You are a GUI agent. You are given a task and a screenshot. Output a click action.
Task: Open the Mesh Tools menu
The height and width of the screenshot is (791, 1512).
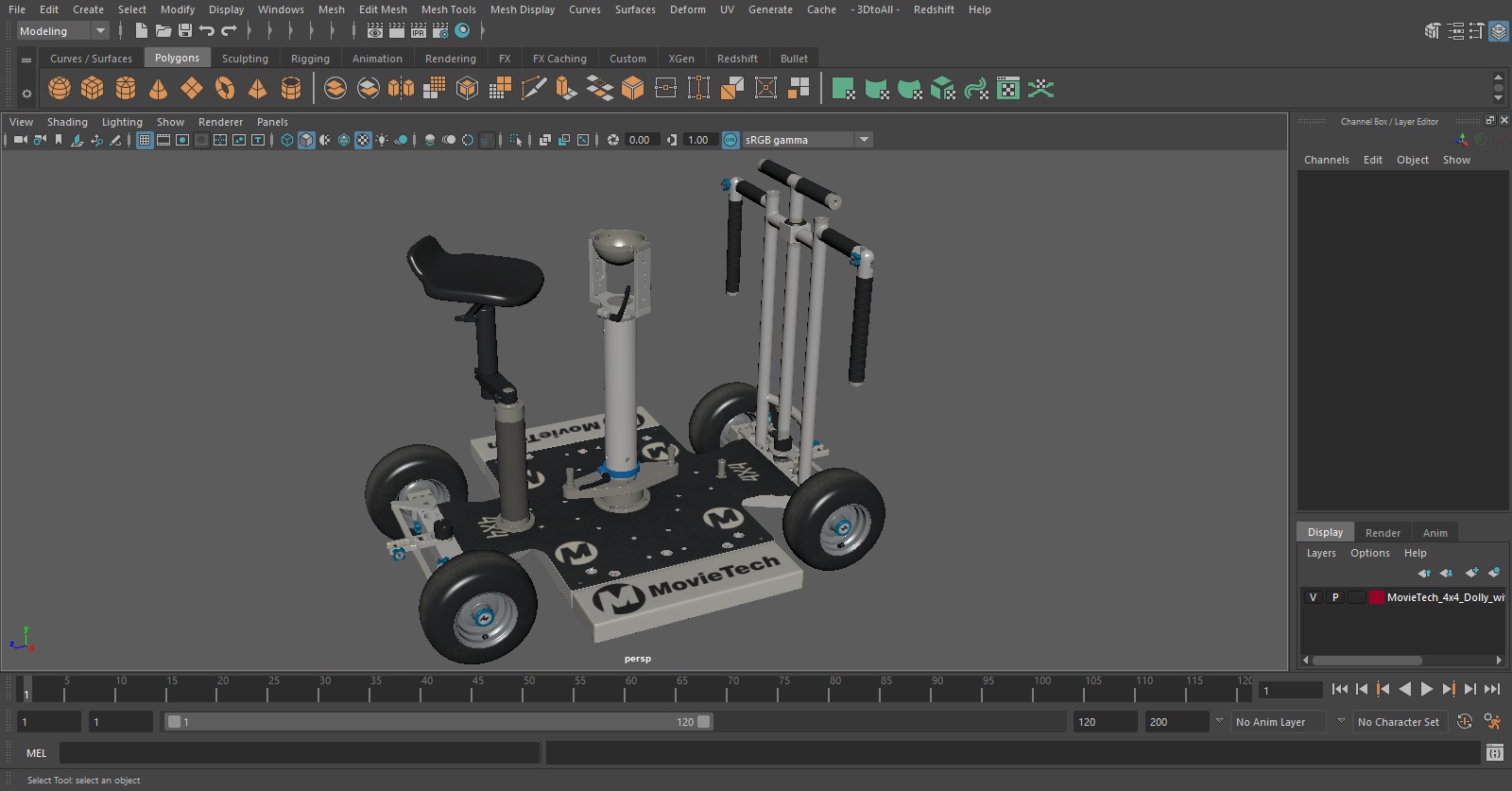448,9
